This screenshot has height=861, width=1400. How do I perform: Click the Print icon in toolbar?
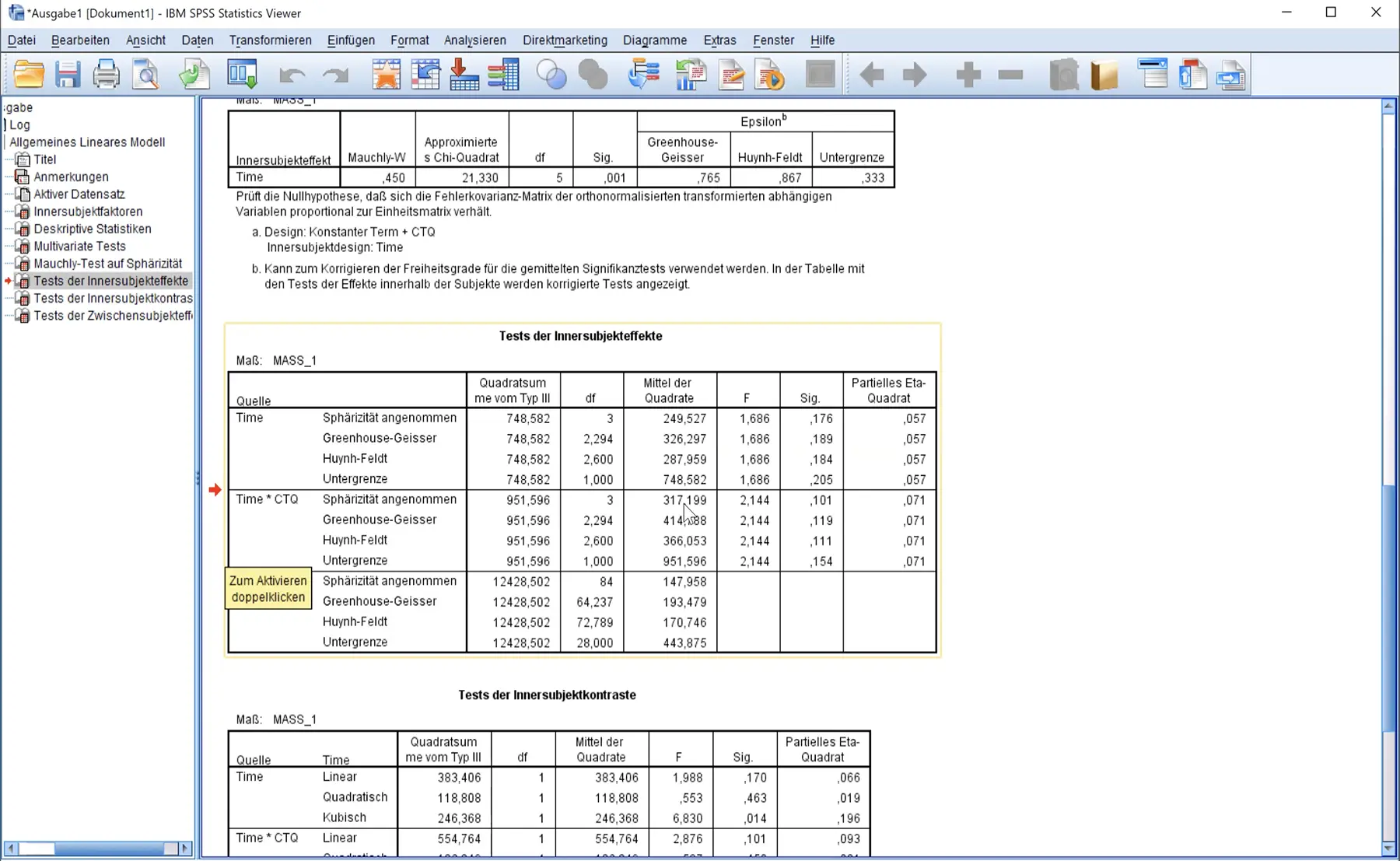click(x=107, y=75)
